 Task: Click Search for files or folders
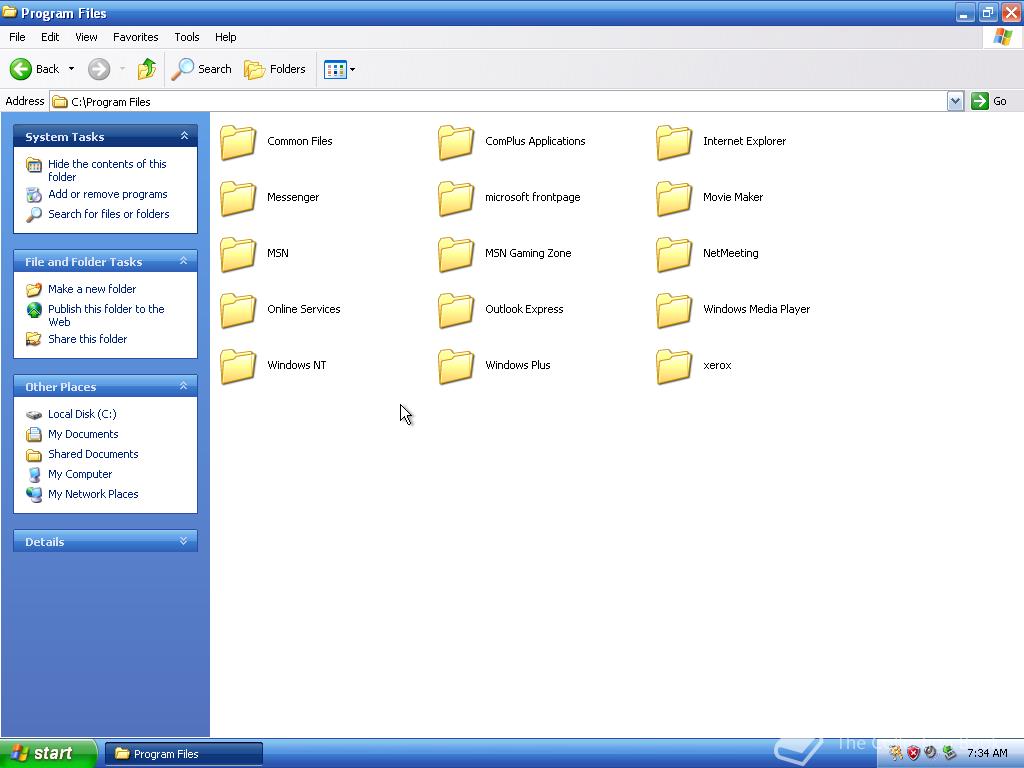108,214
